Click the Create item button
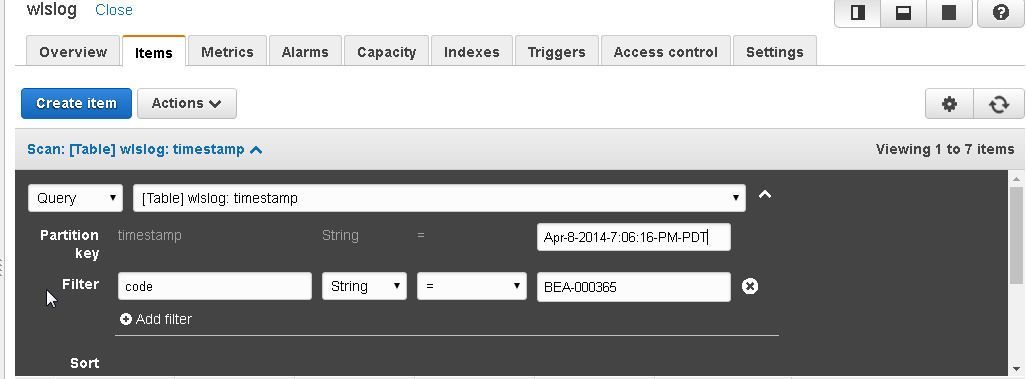Image resolution: width=1026 pixels, height=379 pixels. (x=77, y=103)
